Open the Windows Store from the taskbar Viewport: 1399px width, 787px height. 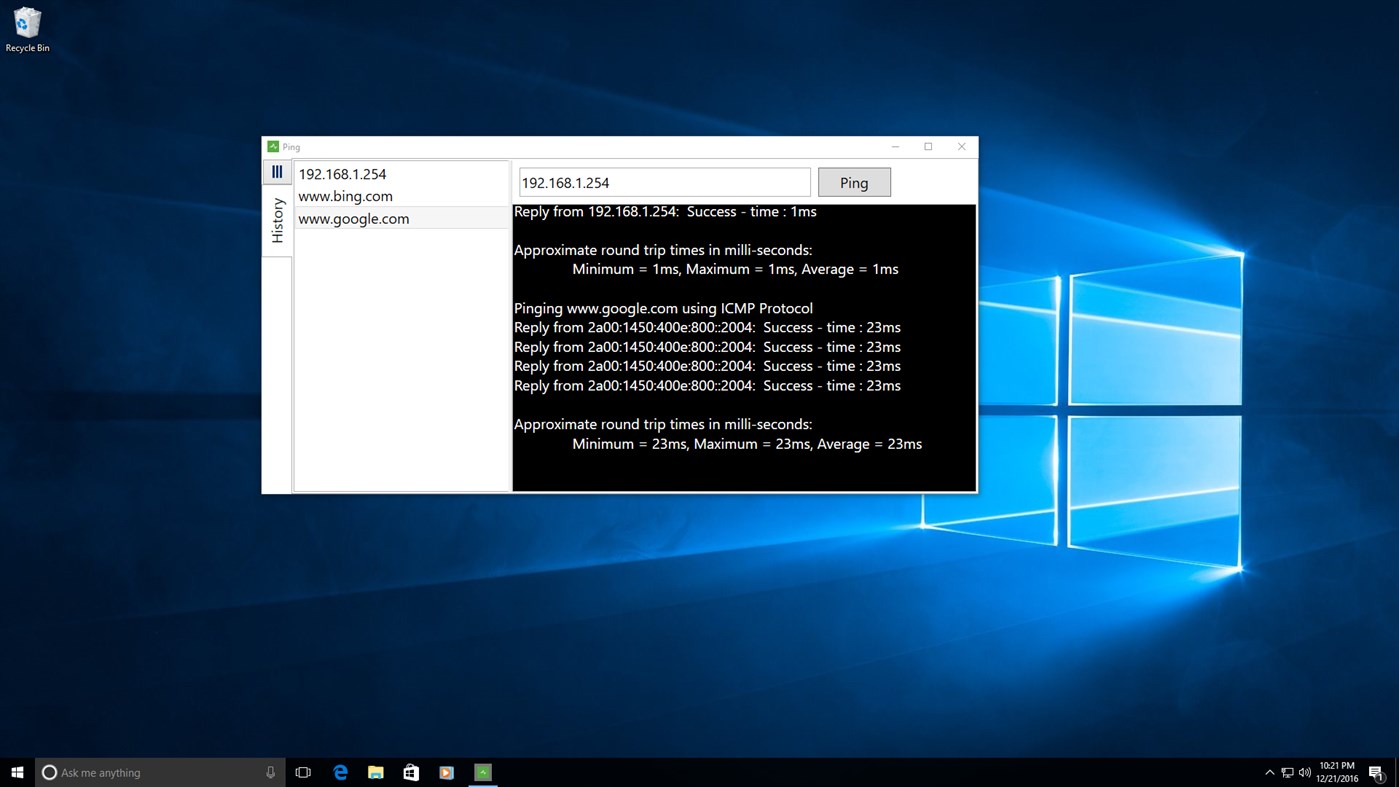[x=411, y=771]
